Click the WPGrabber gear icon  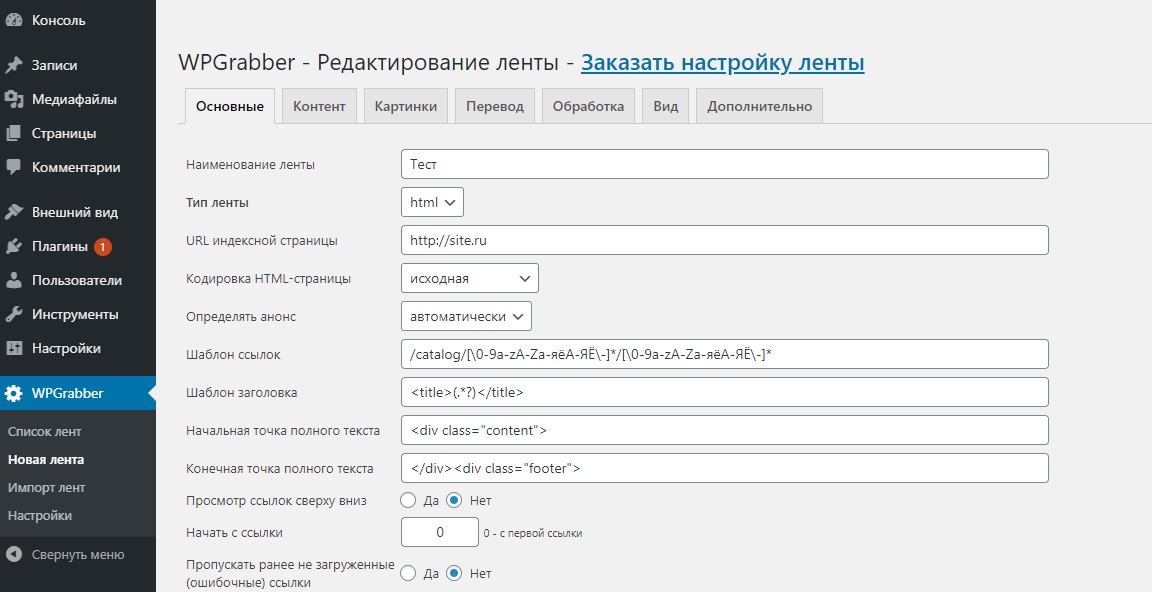coord(13,393)
